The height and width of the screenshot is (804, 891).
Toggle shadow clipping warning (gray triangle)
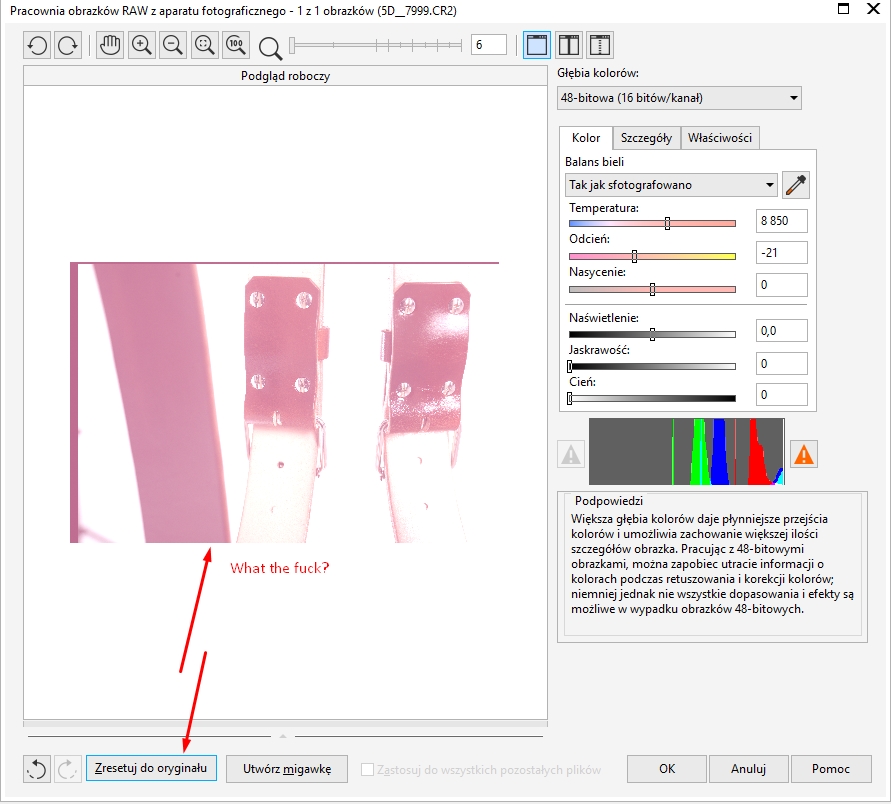click(x=571, y=454)
